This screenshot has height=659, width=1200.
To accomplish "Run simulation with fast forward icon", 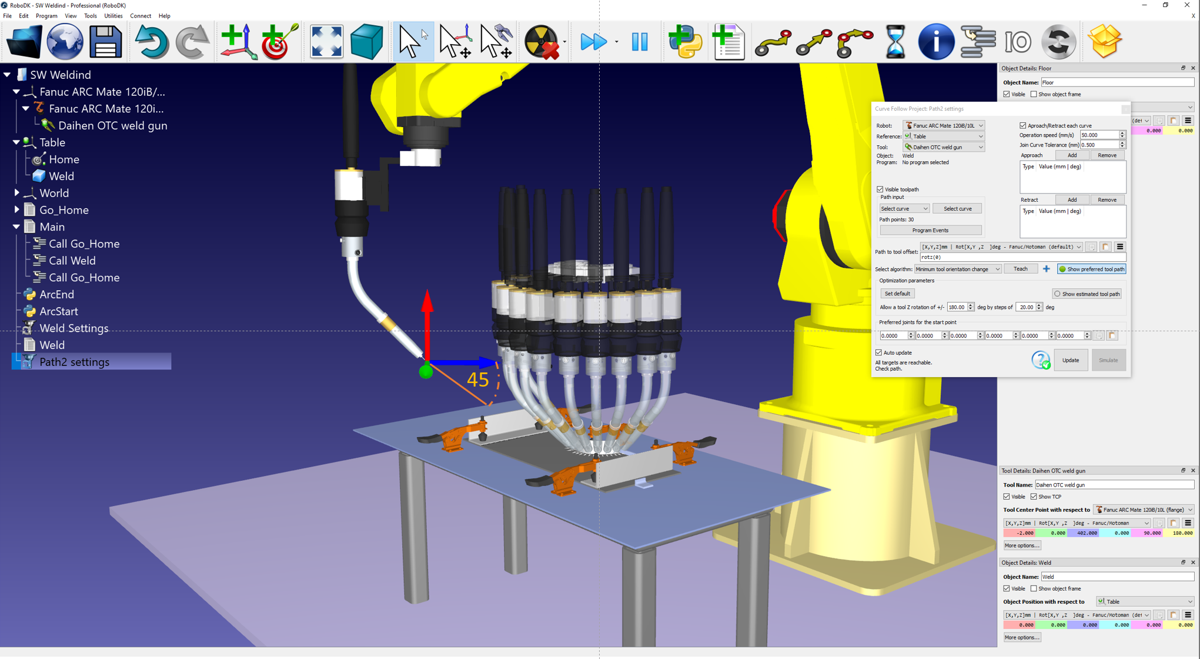I will (x=593, y=42).
